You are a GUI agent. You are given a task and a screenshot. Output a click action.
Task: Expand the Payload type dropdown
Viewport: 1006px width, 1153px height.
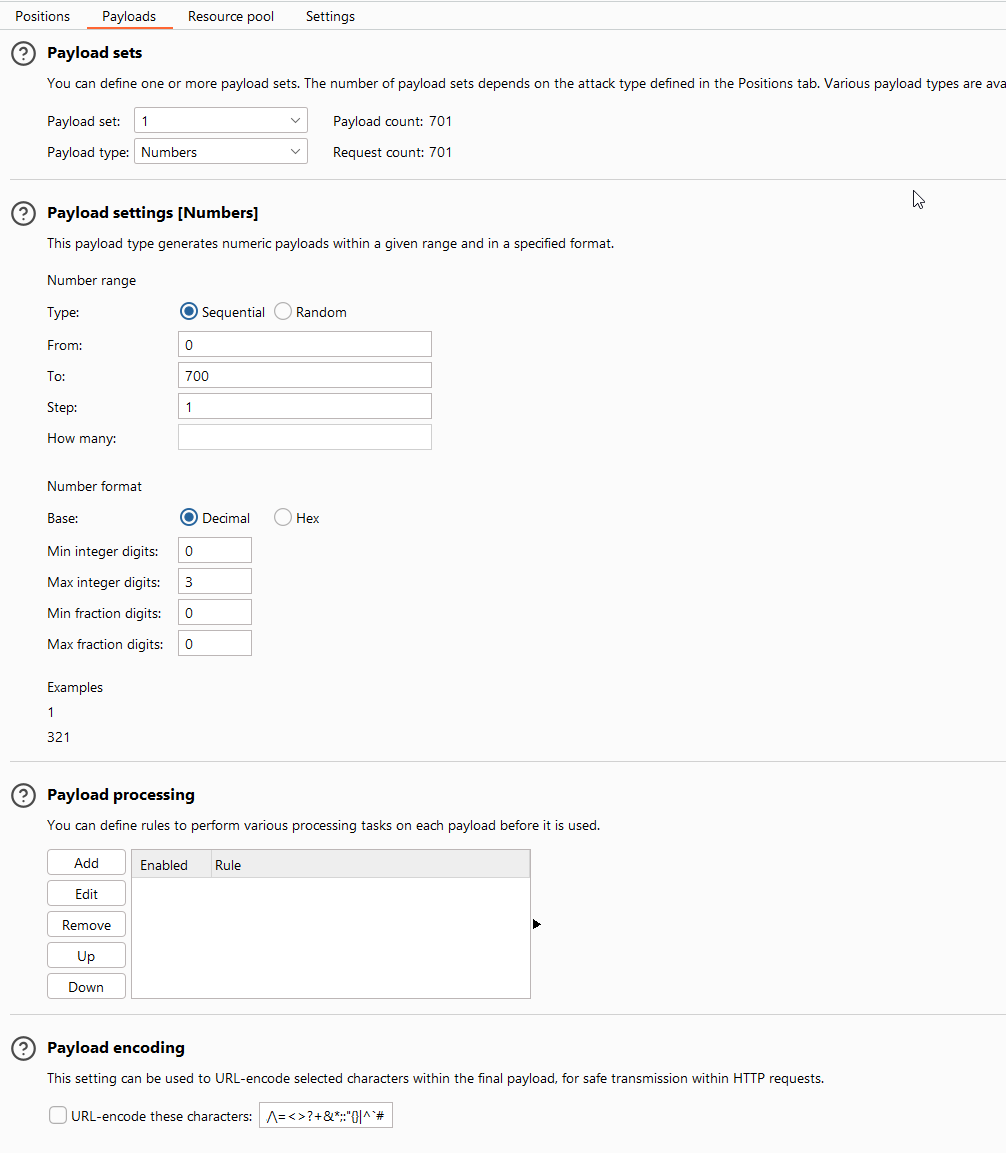pos(220,152)
